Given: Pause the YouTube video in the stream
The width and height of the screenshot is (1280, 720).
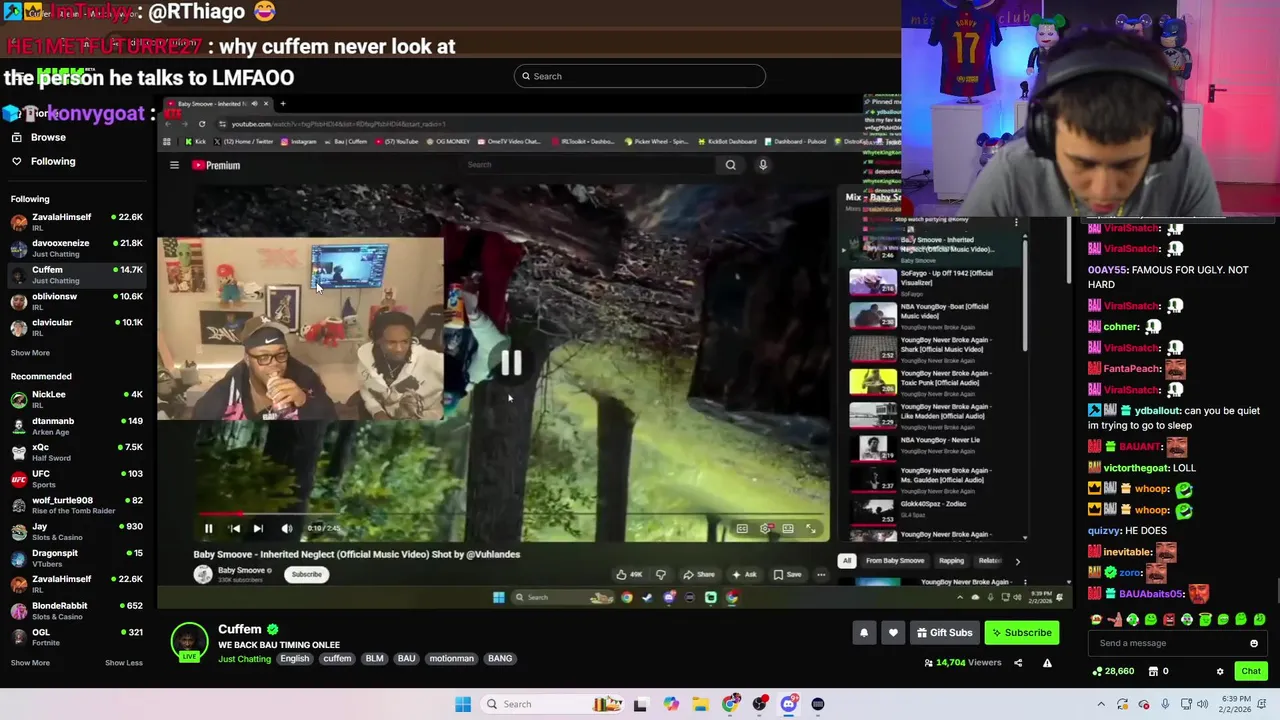Looking at the screenshot, I should point(208,529).
